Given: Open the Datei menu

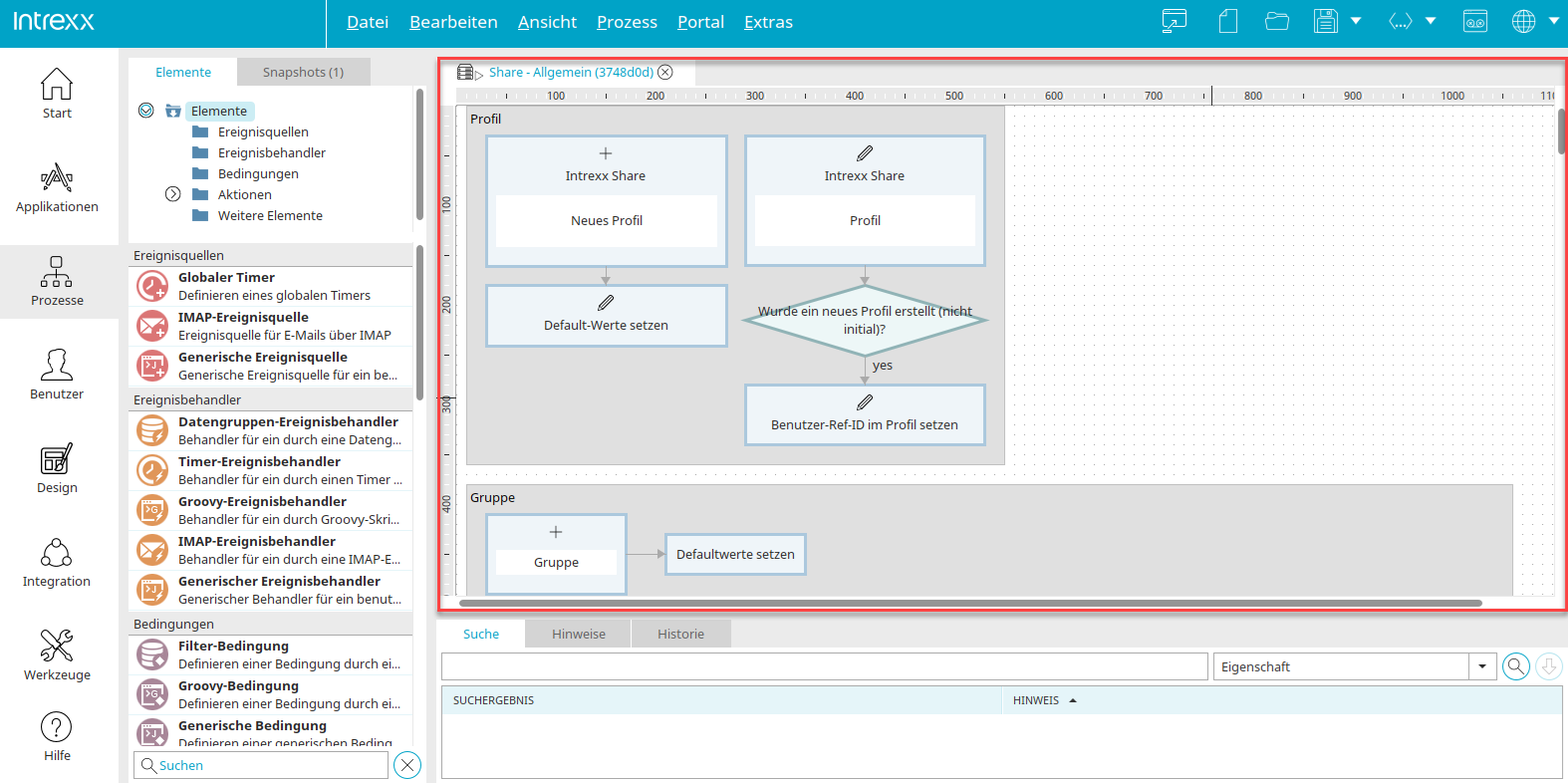Looking at the screenshot, I should 368,22.
